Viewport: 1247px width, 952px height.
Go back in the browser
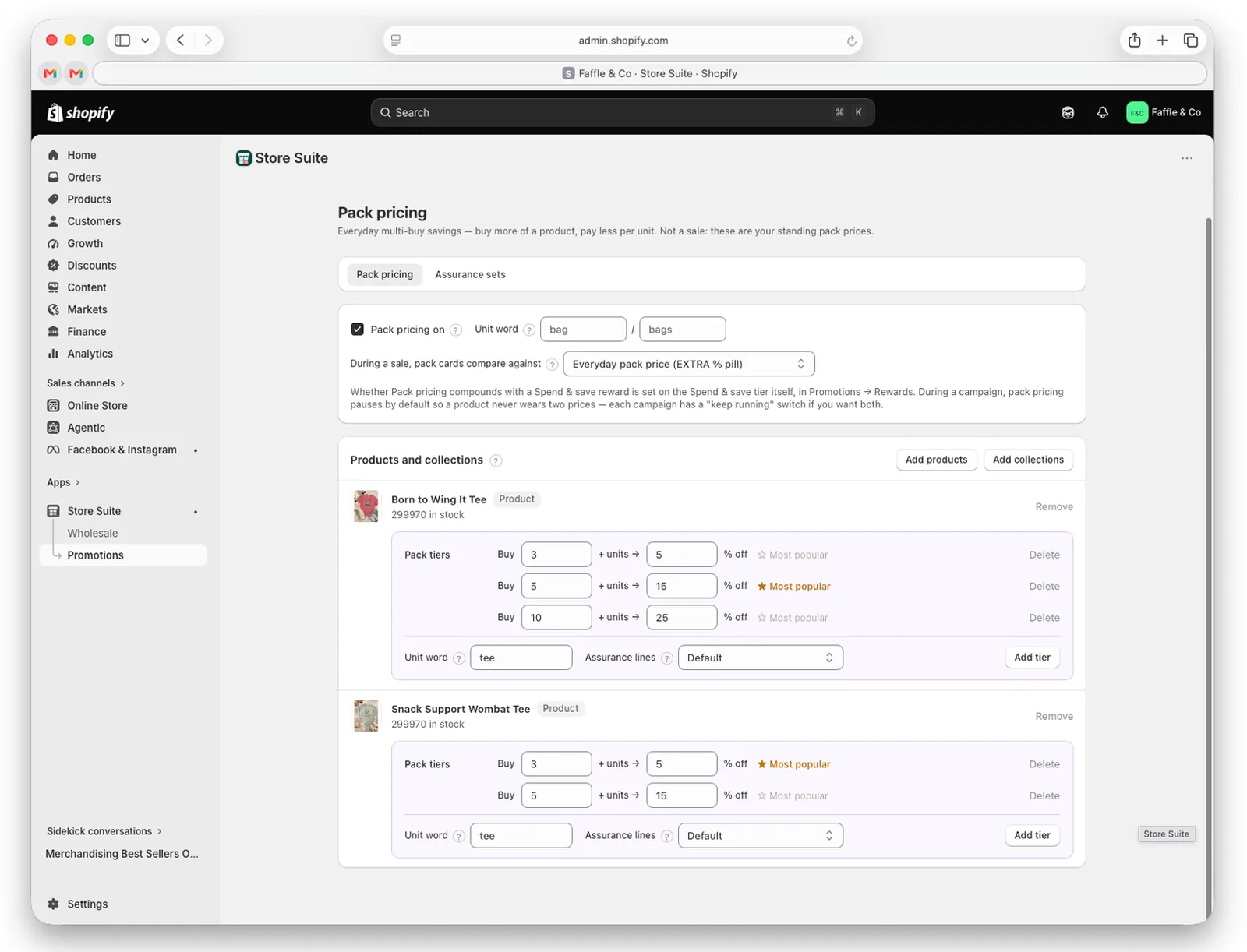180,41
